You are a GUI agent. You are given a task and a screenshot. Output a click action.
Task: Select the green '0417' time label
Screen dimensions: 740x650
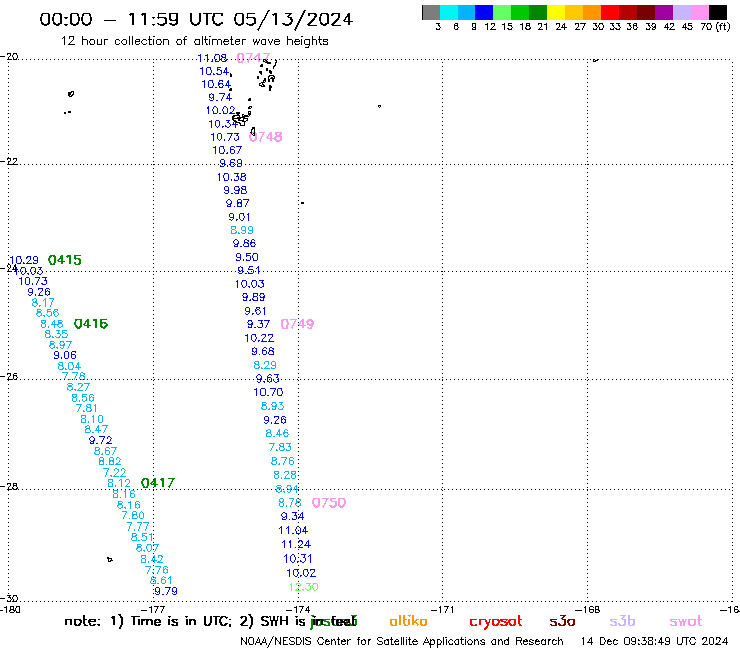click(x=158, y=483)
